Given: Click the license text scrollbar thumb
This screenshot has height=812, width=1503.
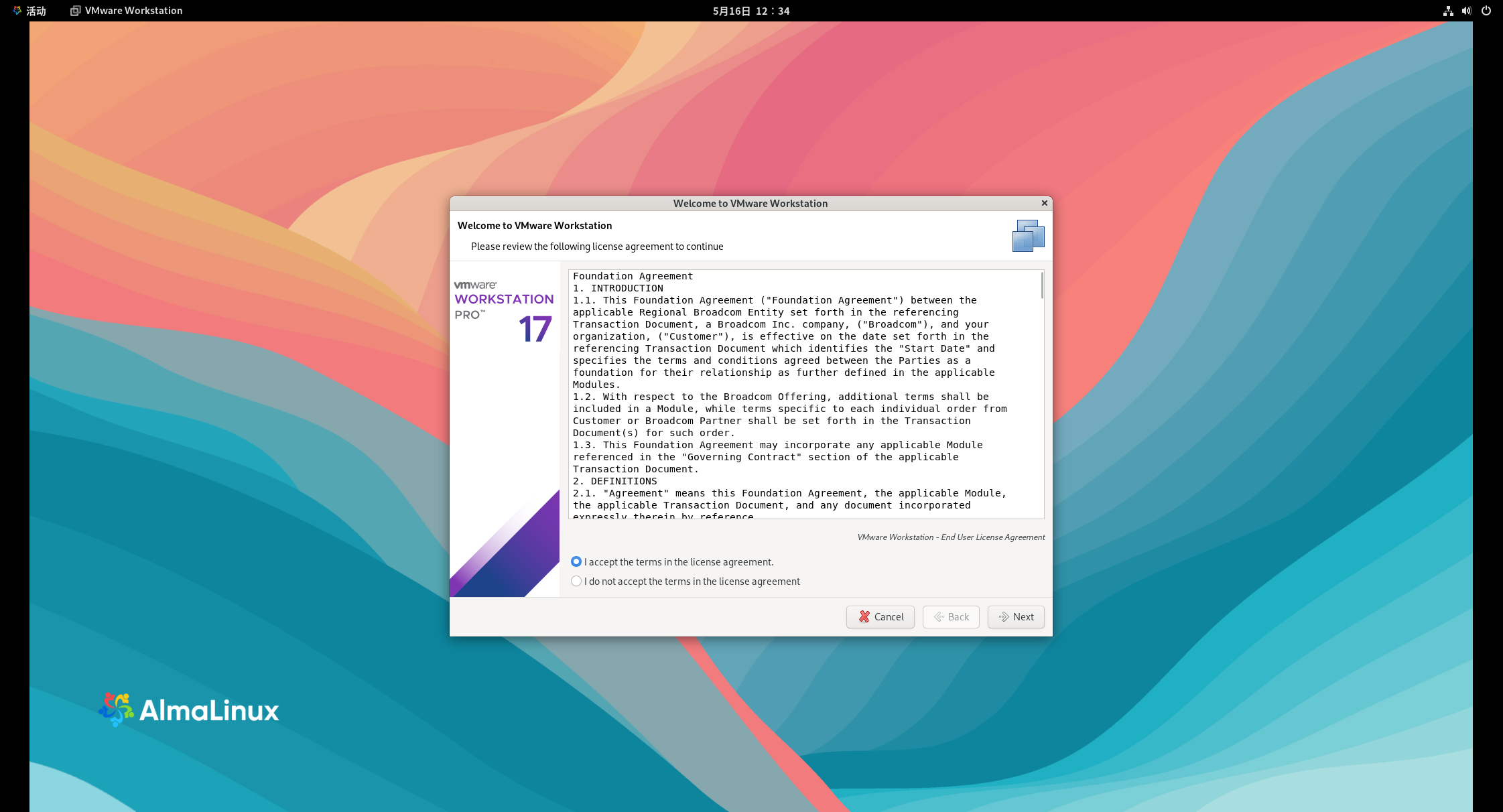Looking at the screenshot, I should (1042, 285).
